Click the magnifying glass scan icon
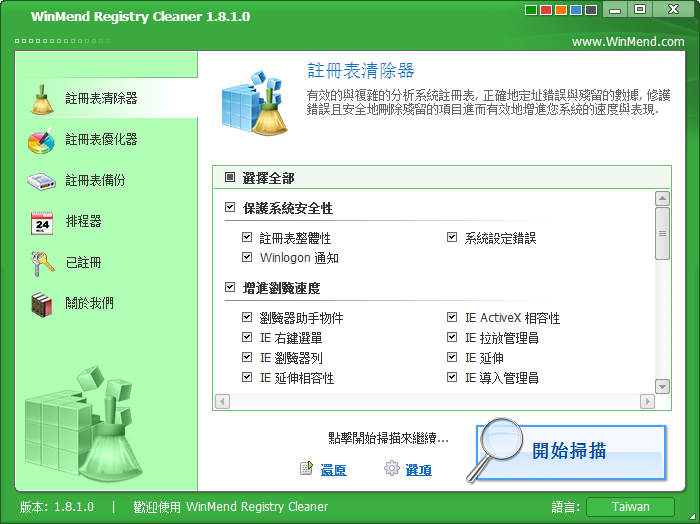Viewport: 700px width, 524px height. (x=496, y=450)
